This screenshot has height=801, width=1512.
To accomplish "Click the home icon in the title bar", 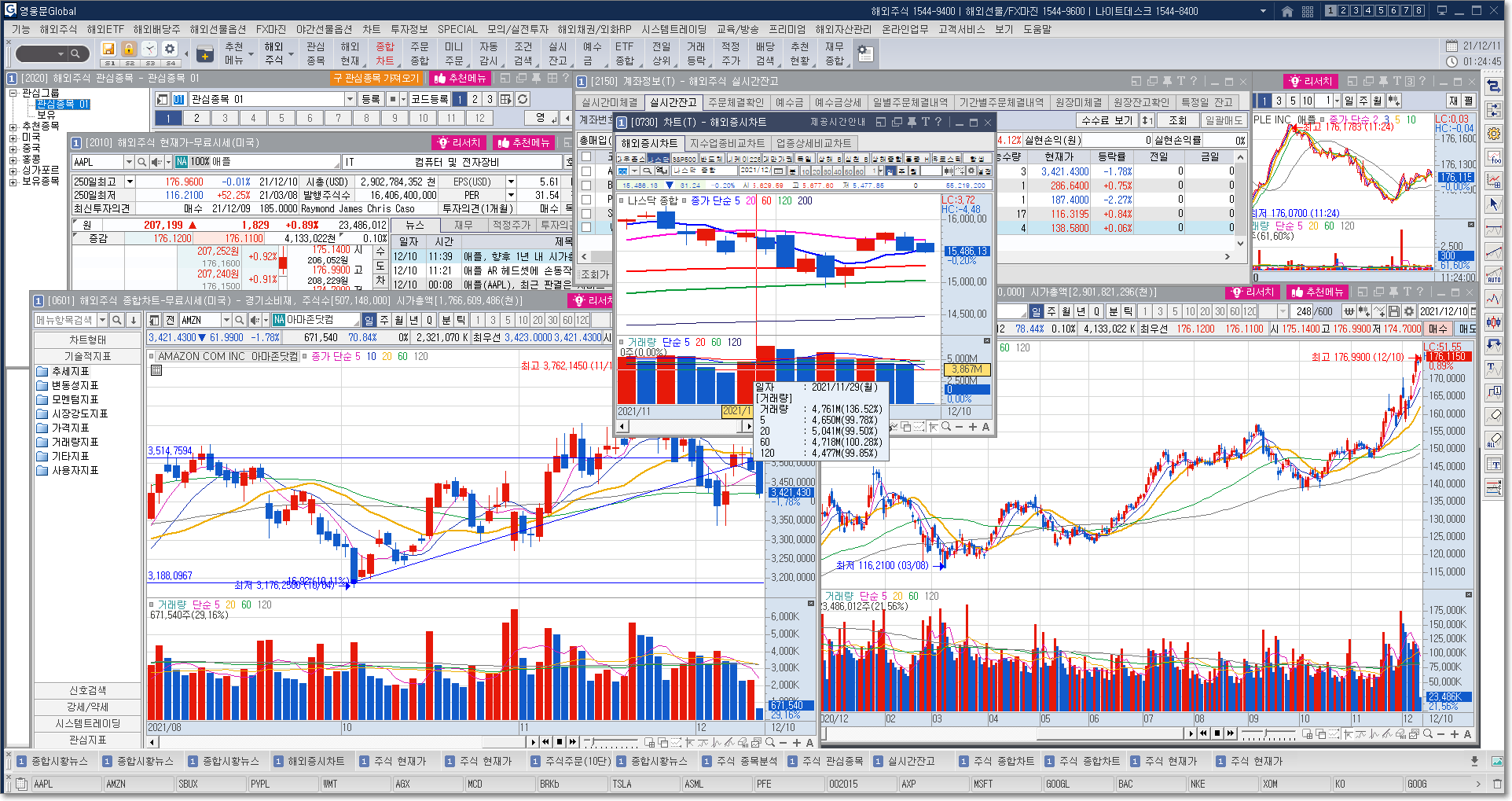I will [1287, 11].
